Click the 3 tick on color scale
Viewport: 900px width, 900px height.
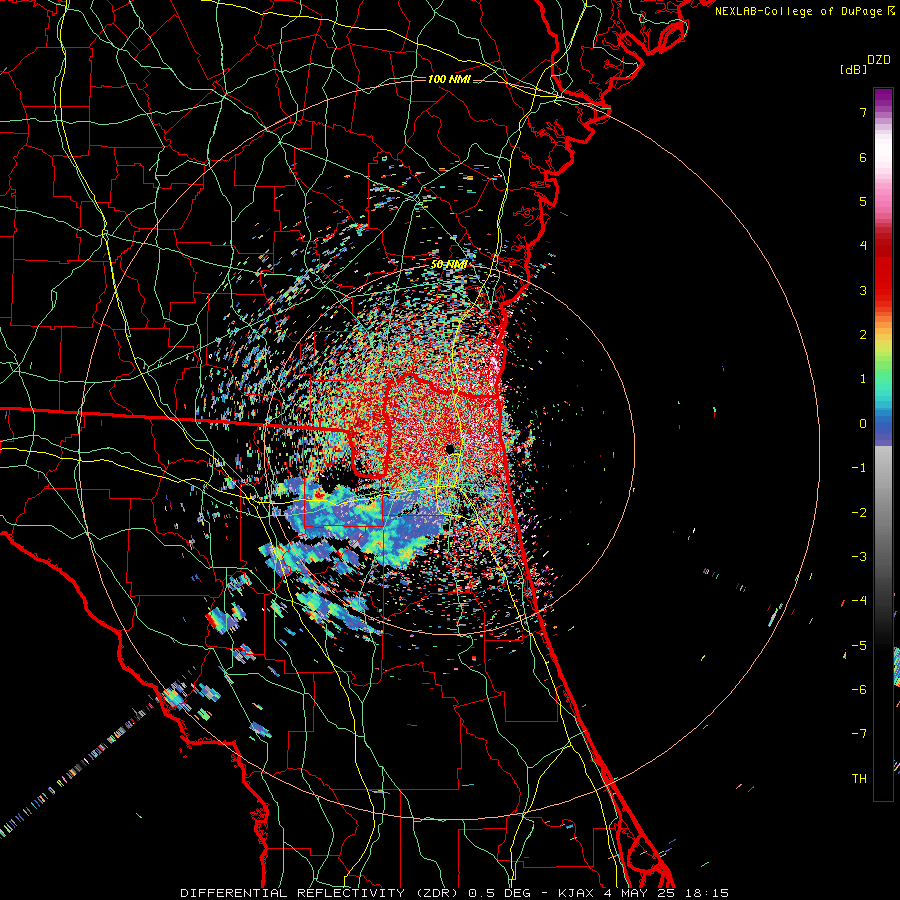pyautogui.click(x=863, y=290)
